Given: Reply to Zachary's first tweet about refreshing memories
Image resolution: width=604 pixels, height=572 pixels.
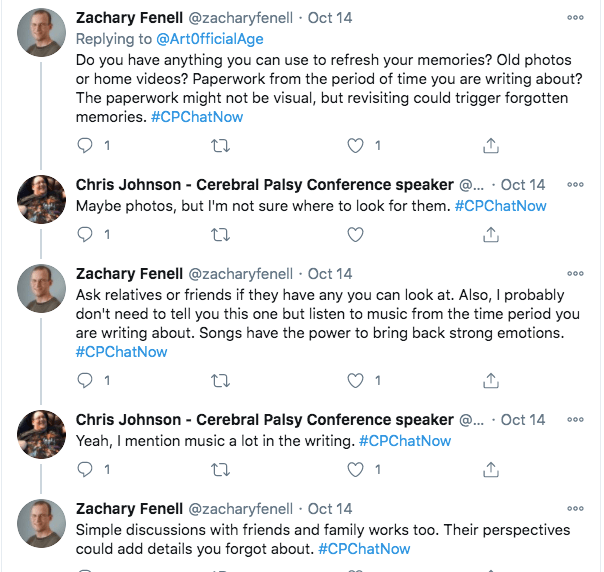Looking at the screenshot, I should tap(85, 146).
